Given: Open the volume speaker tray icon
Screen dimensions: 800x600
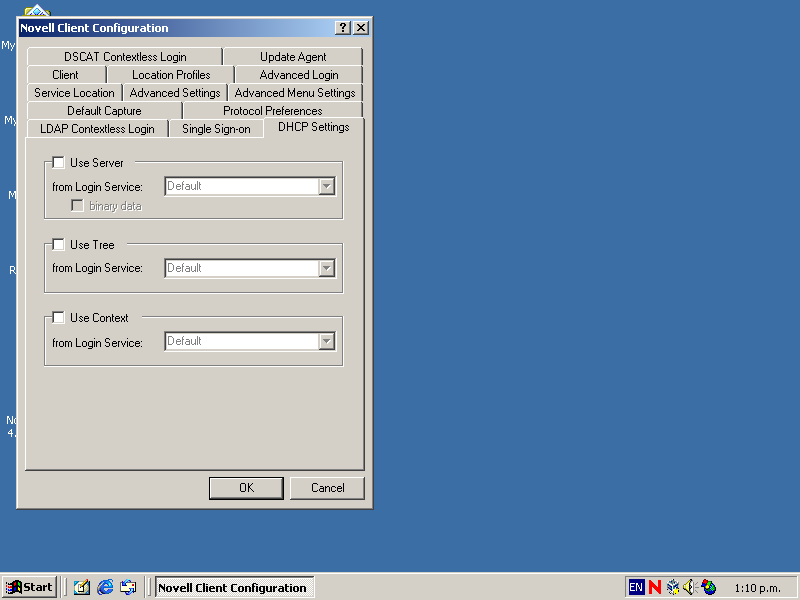Looking at the screenshot, I should (690, 587).
